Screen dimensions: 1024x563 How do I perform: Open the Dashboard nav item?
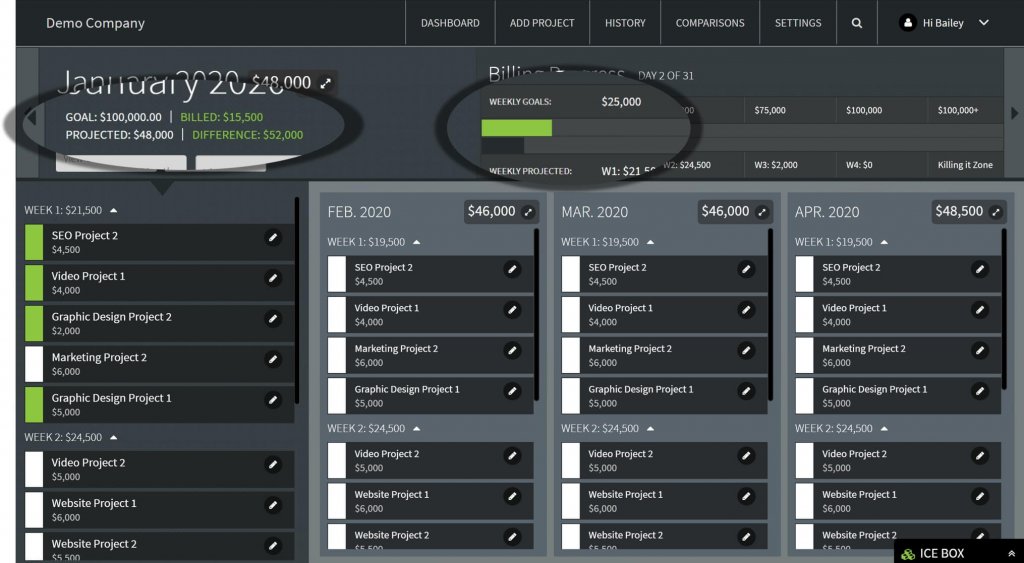(450, 23)
